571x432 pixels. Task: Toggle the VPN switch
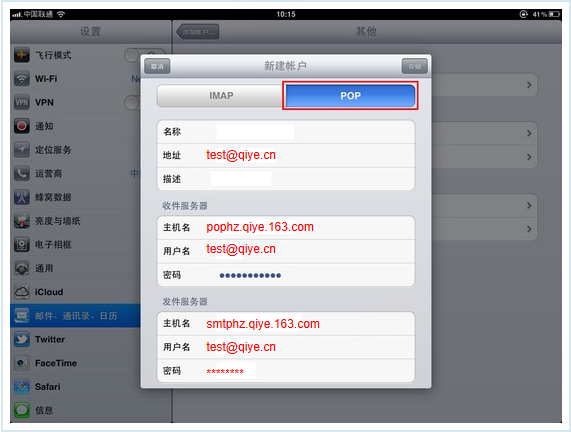pos(132,102)
